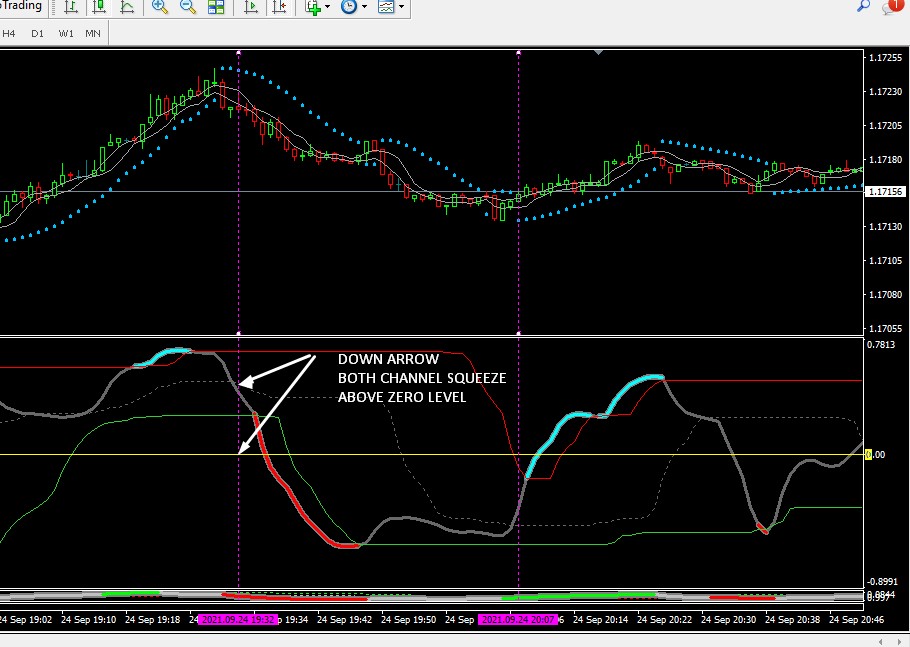This screenshot has width=910, height=647.
Task: Click the 2021.09.24 19:32 date label
Action: tap(238, 620)
